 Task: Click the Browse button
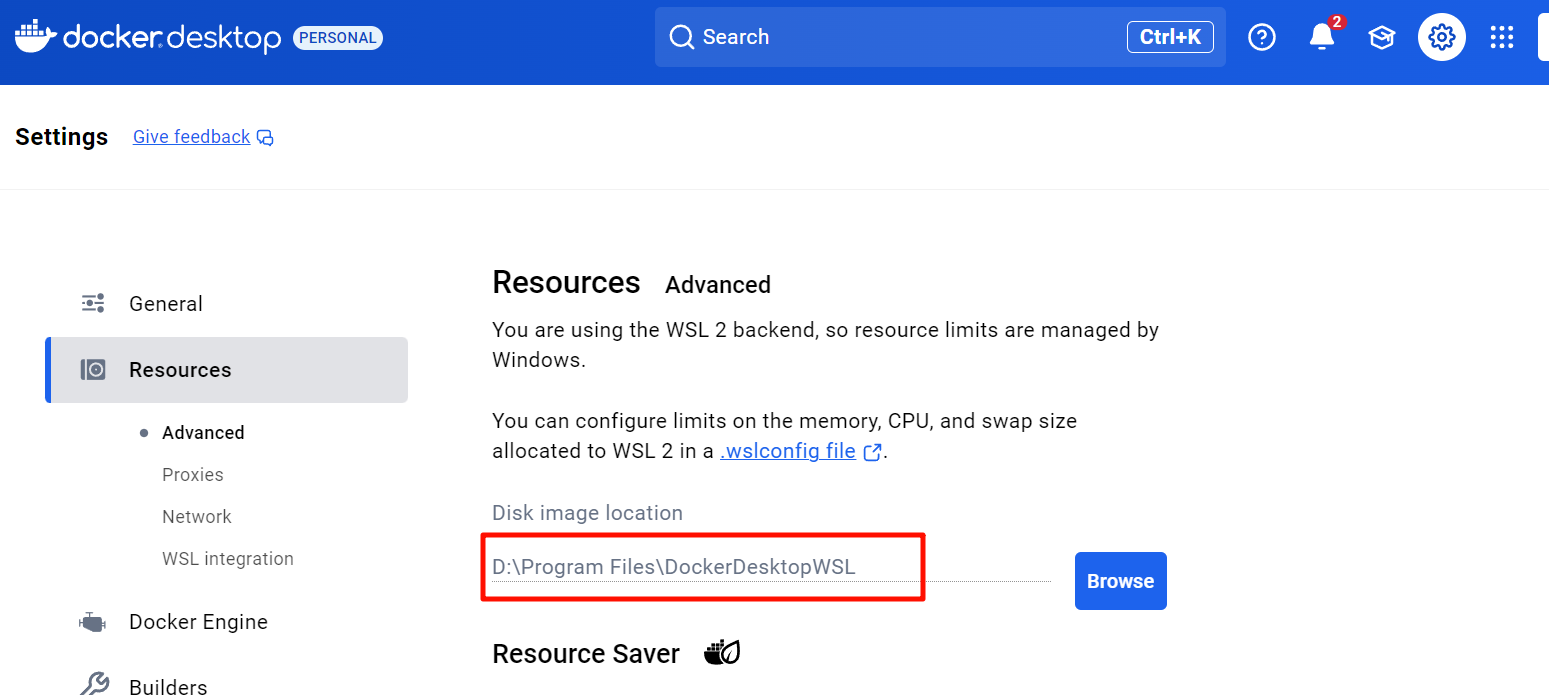(1121, 581)
